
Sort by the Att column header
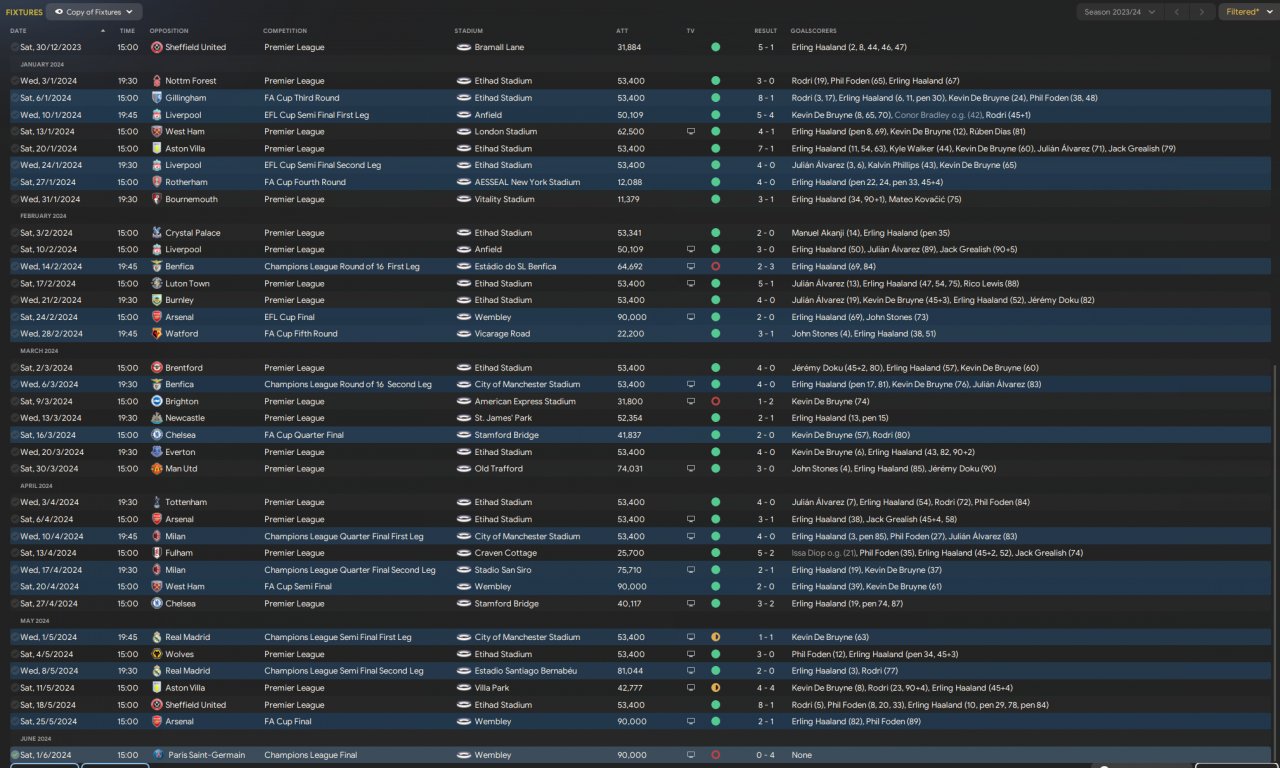click(622, 31)
